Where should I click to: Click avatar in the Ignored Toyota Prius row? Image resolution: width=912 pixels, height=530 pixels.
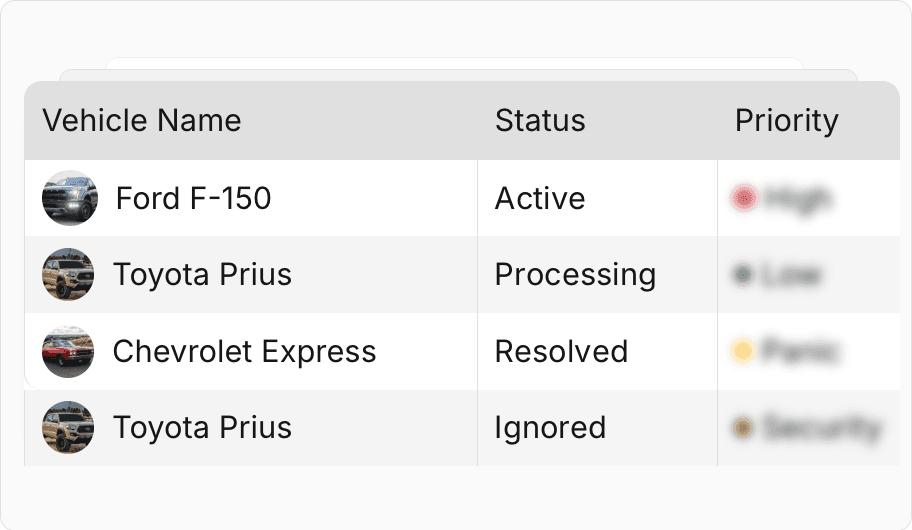click(68, 427)
